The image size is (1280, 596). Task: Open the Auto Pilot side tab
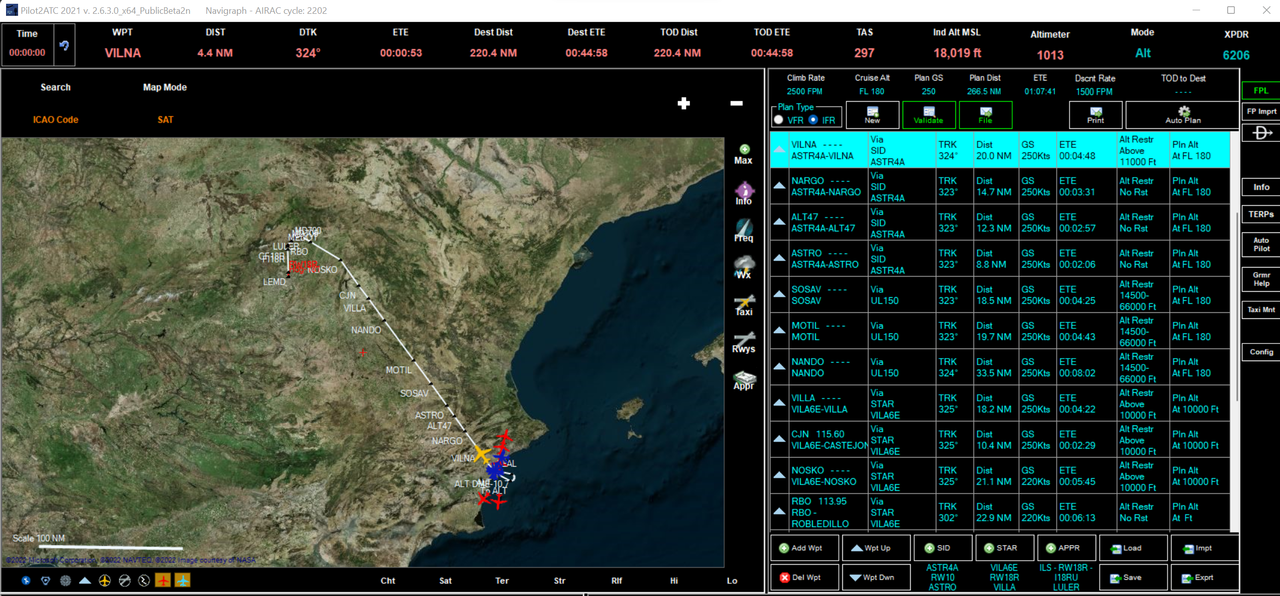1261,243
